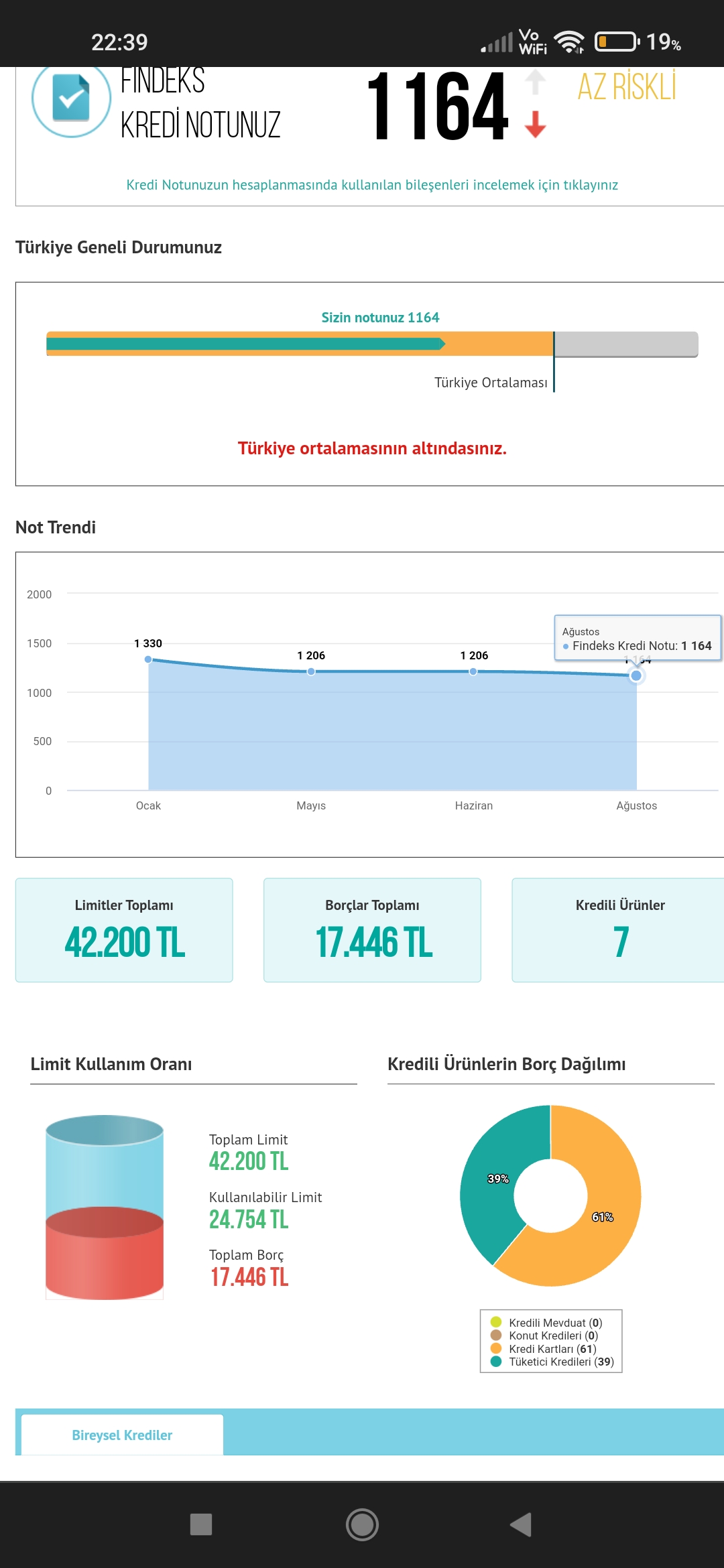Open the Borçlar Toplamı card
724x1568 pixels.
[372, 930]
